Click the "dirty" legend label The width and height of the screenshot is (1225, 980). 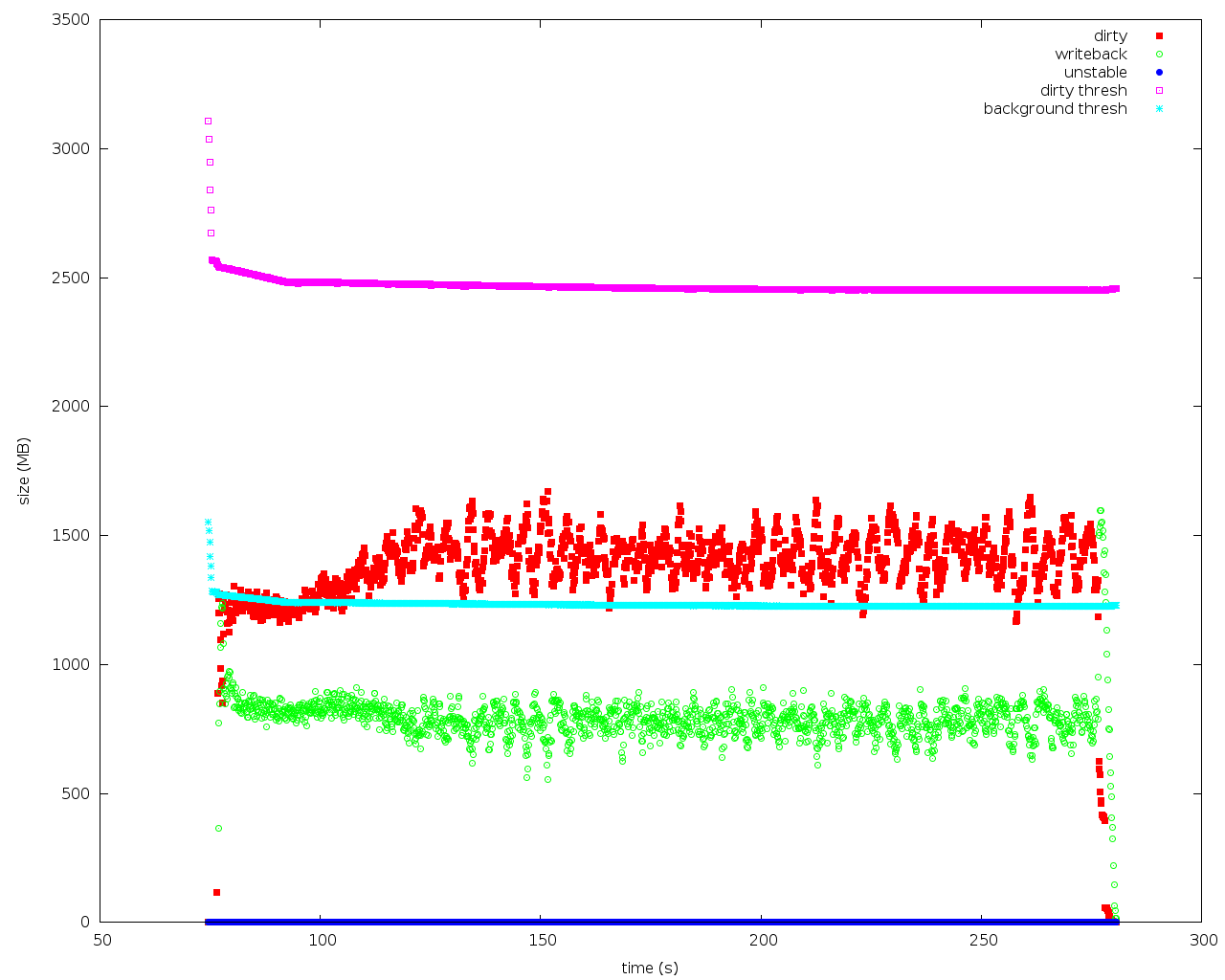(x=1110, y=36)
